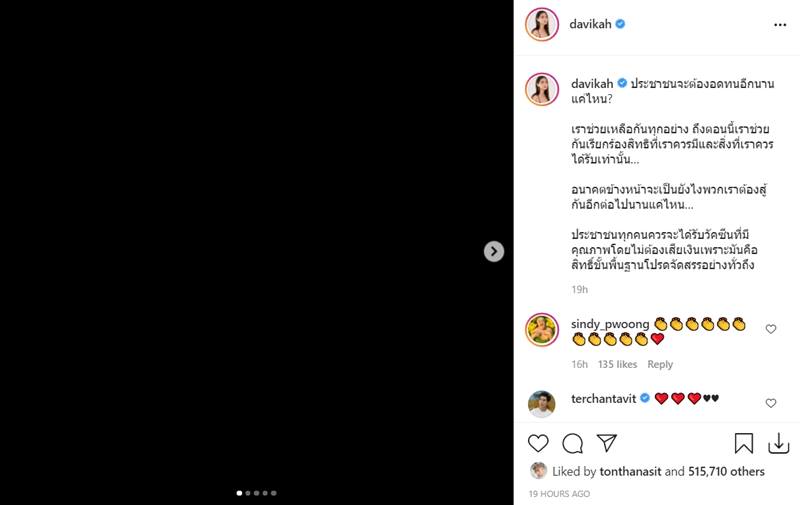The width and height of the screenshot is (800, 505).
Task: Reply to sindy_pwoong's comment
Action: click(x=660, y=365)
